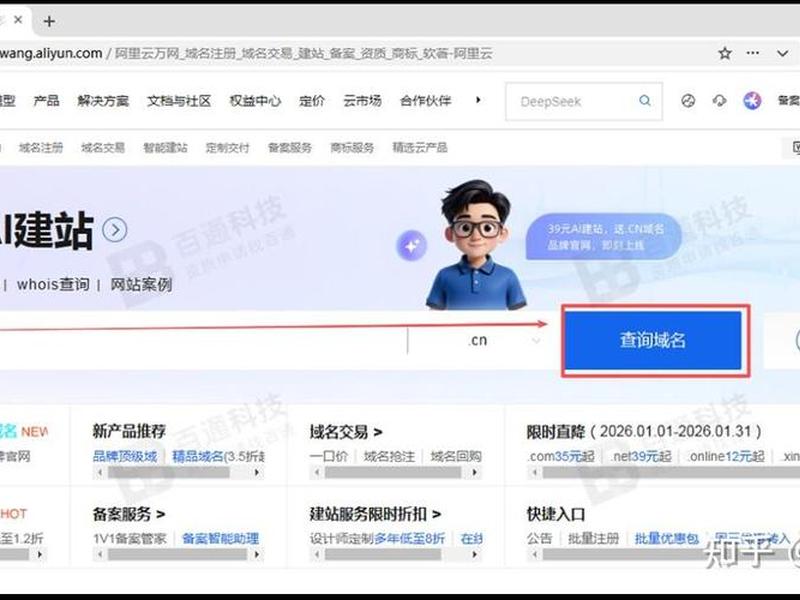Open the whois查询 link
Screen dimensions: 800x600
point(53,284)
